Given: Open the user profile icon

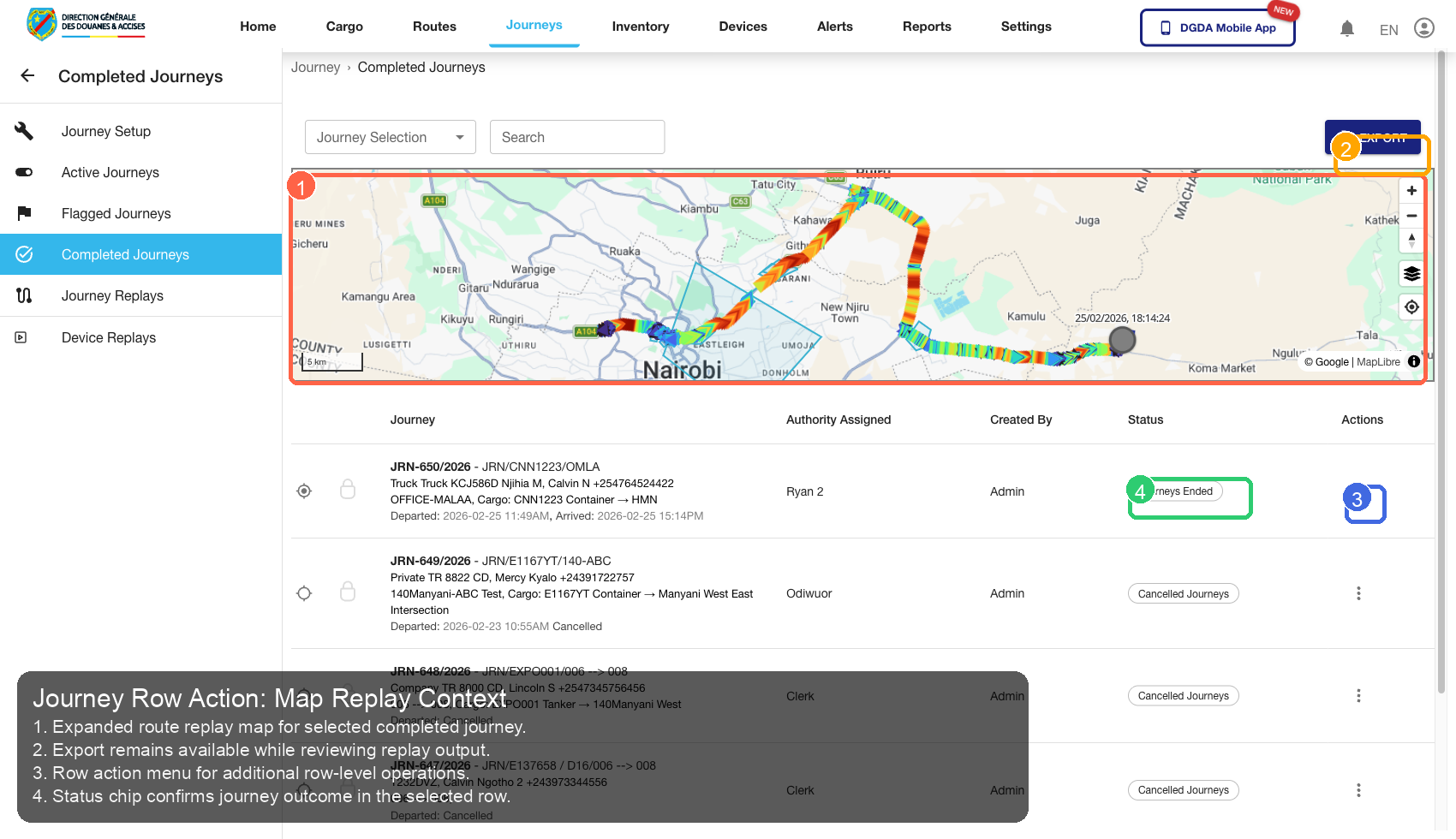Looking at the screenshot, I should 1424,27.
